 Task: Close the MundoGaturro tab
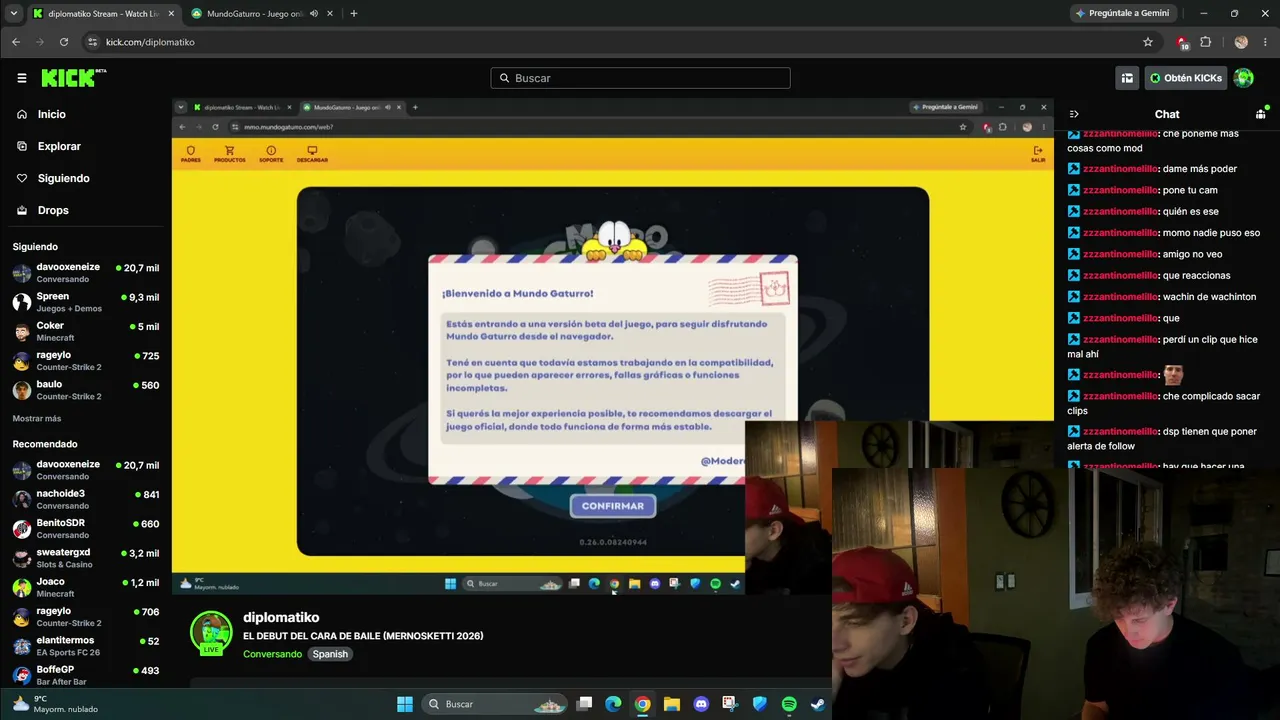click(x=330, y=14)
